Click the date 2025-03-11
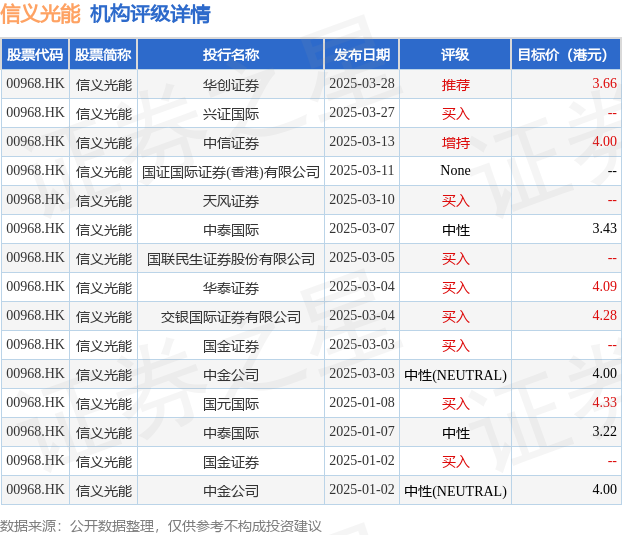This screenshot has width=622, height=535. pyautogui.click(x=362, y=171)
